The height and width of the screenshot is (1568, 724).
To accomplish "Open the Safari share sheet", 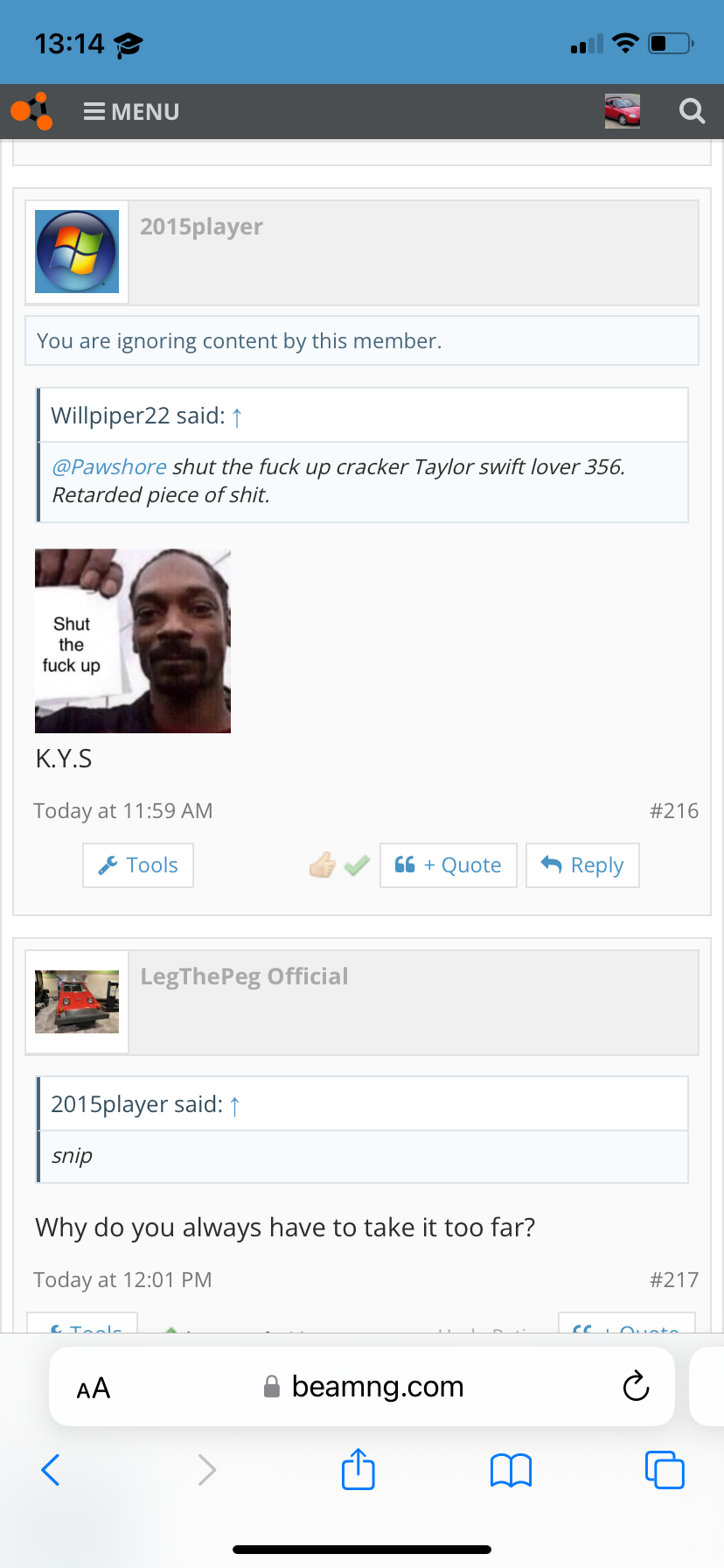I will (x=359, y=1469).
